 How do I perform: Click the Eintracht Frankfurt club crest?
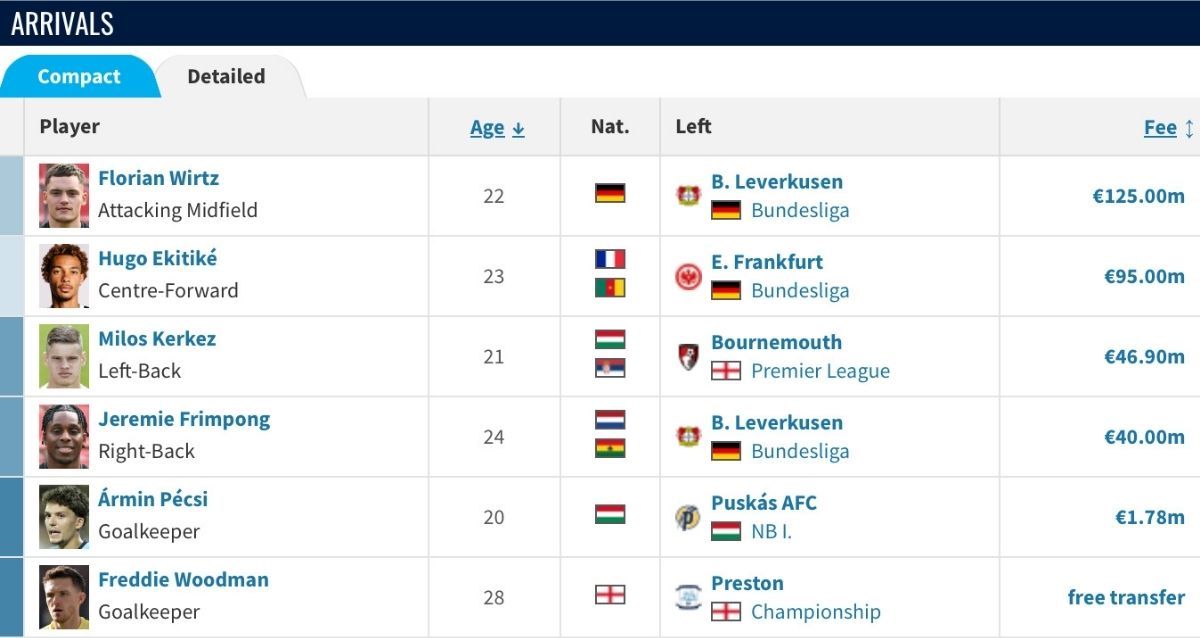[688, 276]
